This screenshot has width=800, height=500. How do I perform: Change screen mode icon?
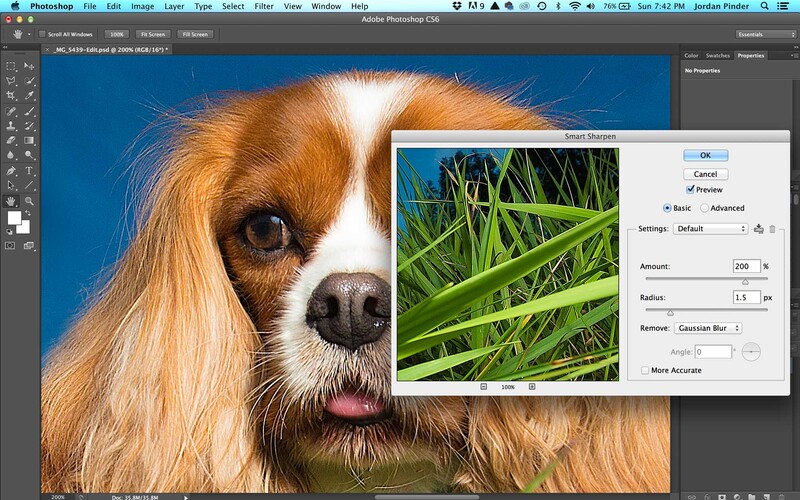click(29, 245)
